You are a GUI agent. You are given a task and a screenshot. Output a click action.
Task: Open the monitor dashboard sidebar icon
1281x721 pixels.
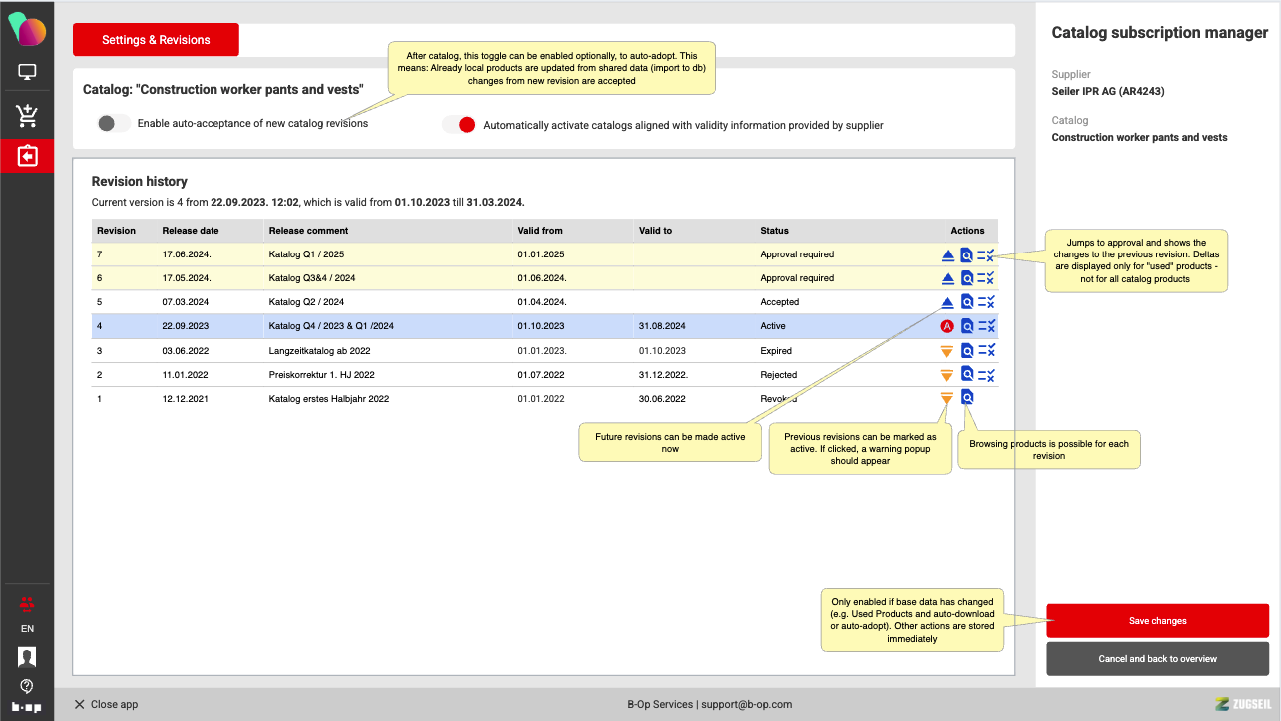click(27, 73)
